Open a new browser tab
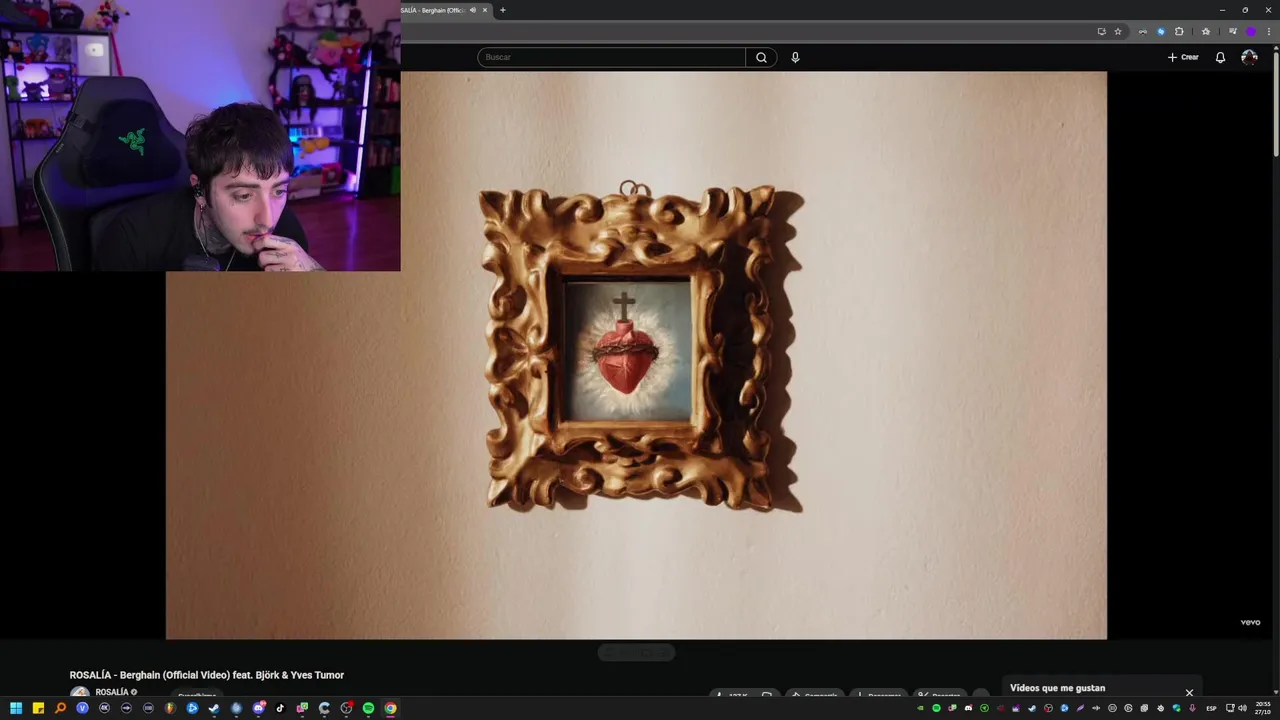Viewport: 1280px width, 720px height. (502, 10)
